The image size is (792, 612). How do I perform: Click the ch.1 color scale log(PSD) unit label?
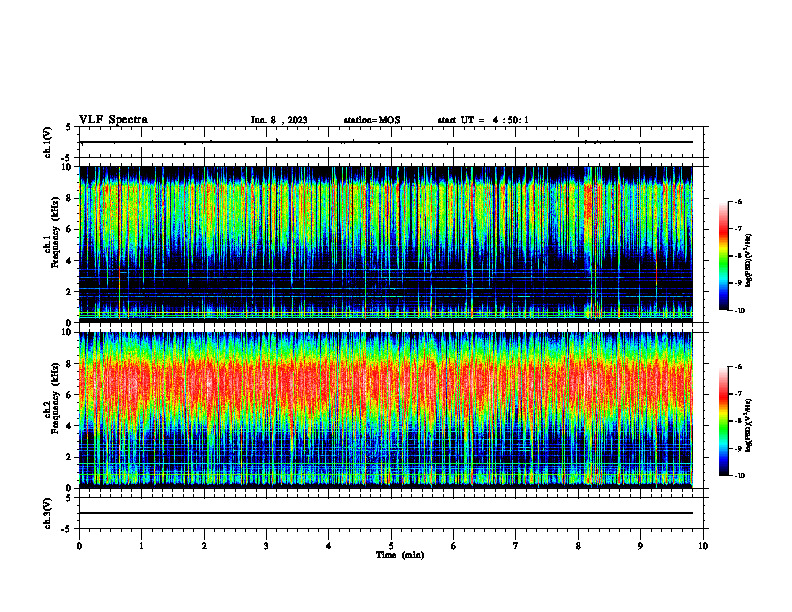749,260
